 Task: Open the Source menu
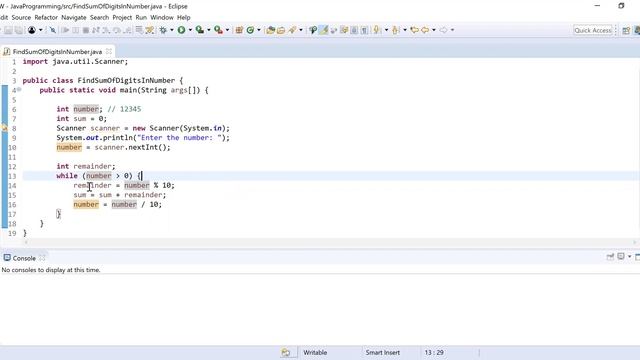[21, 18]
